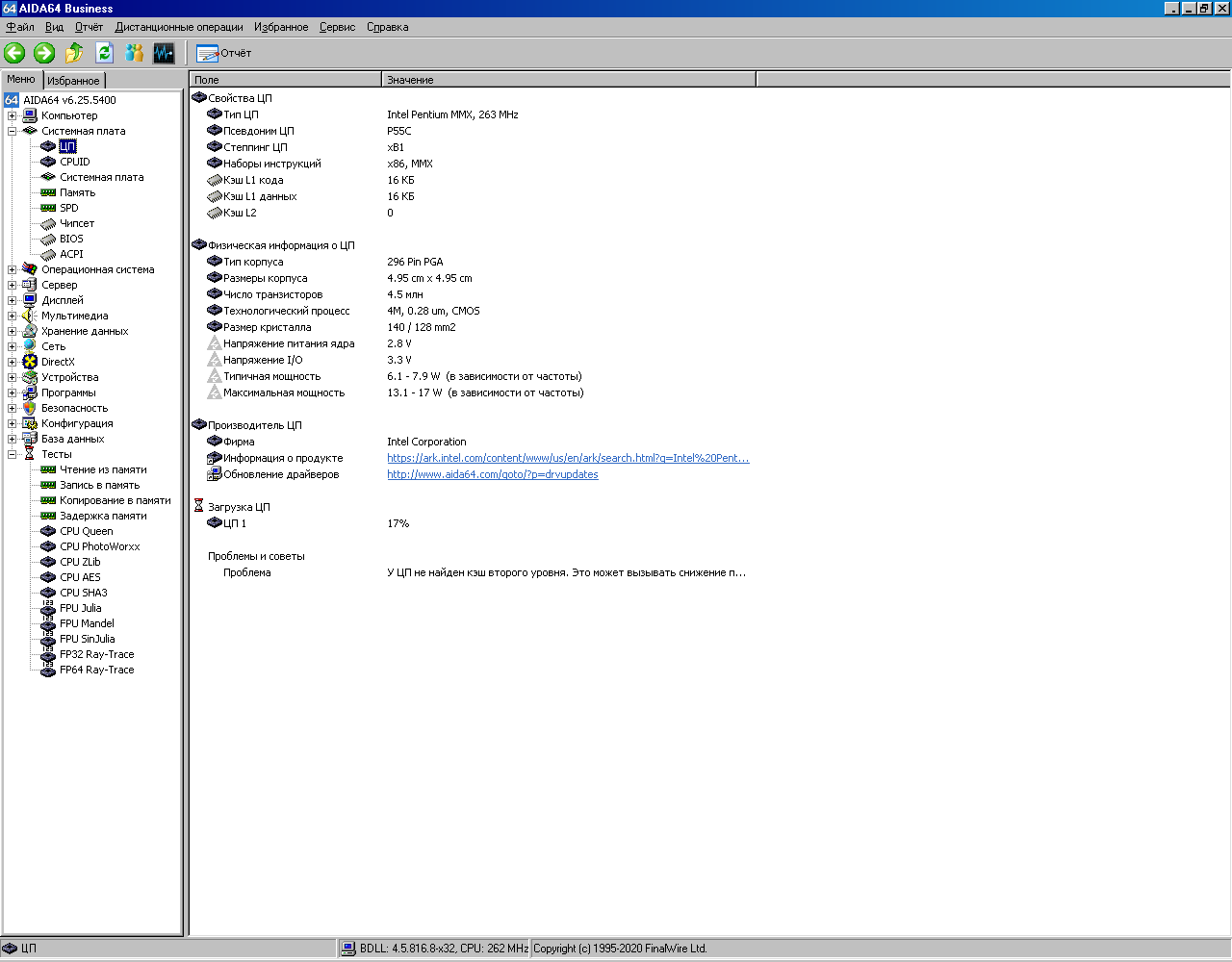Select the ЦП item in the tree
Viewport: 1232px width, 962px height.
click(67, 146)
